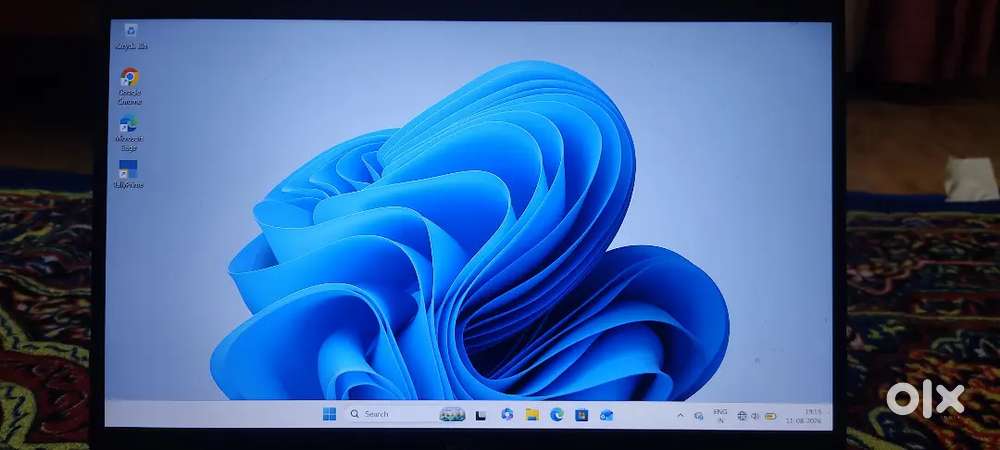Click the taskbar Search box
This screenshot has height=450, width=1000.
click(406, 414)
